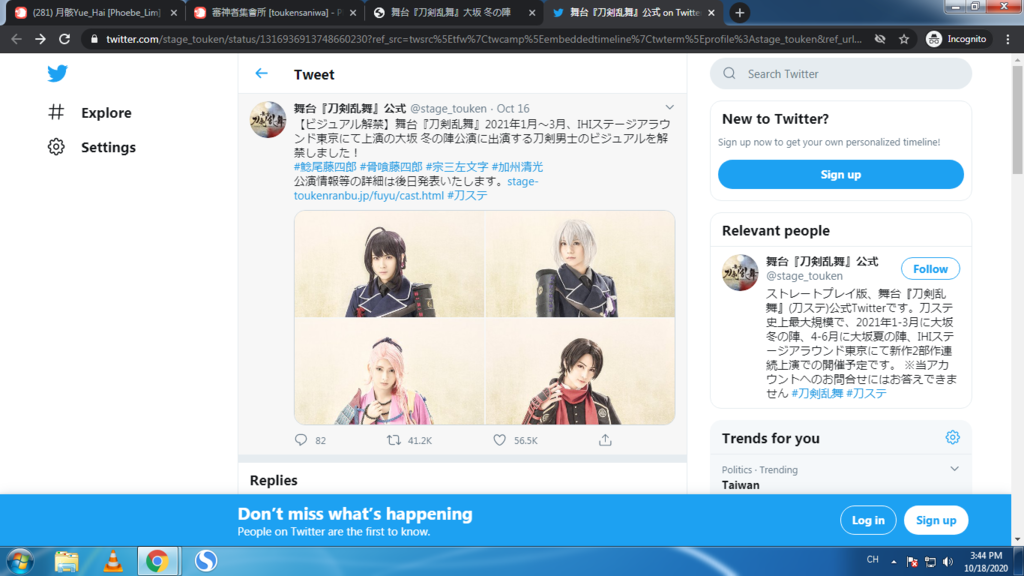The image size is (1024, 576).
Task: Click Sign up on the bottom banner
Action: point(936,520)
